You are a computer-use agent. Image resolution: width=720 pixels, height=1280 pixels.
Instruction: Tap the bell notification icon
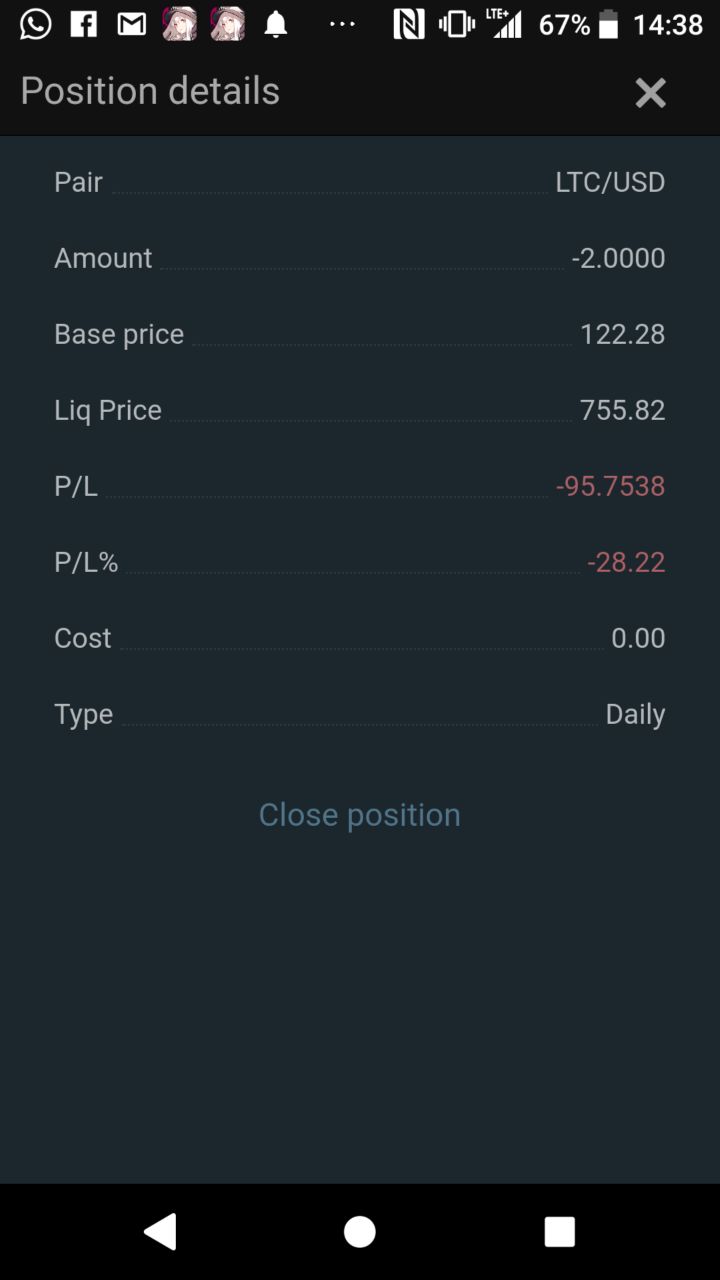tap(276, 25)
